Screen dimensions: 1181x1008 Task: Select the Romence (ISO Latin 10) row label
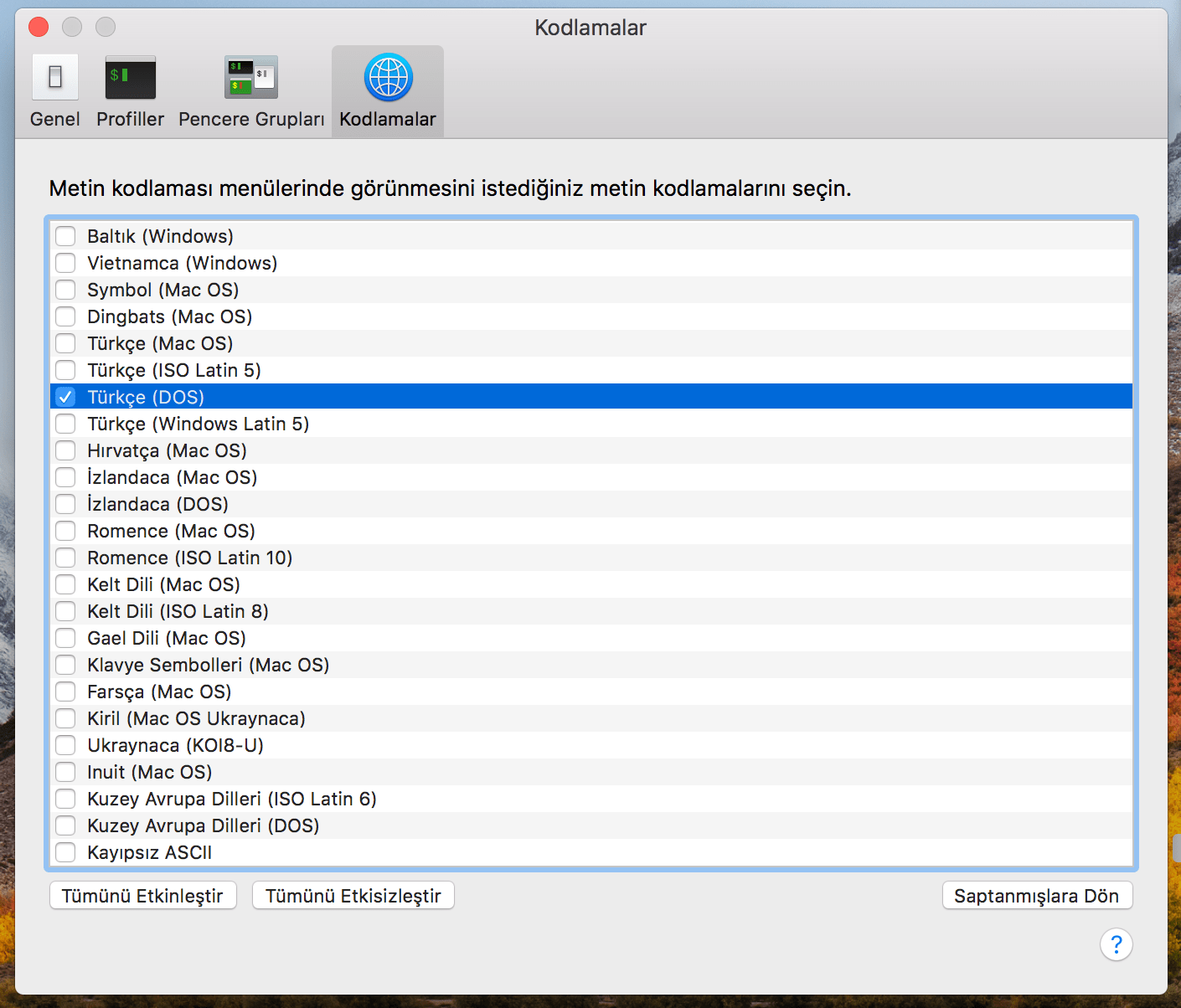pos(189,558)
